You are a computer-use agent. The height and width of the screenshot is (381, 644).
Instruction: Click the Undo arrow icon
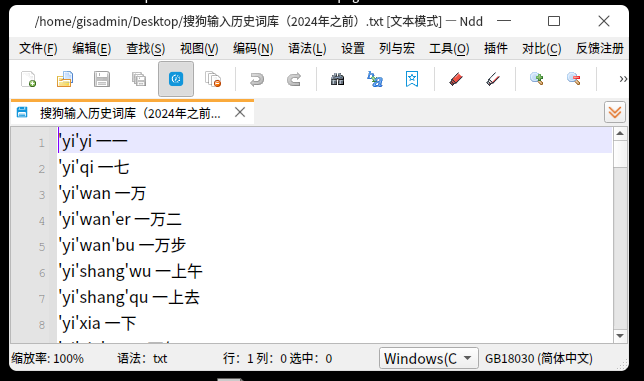click(x=257, y=79)
